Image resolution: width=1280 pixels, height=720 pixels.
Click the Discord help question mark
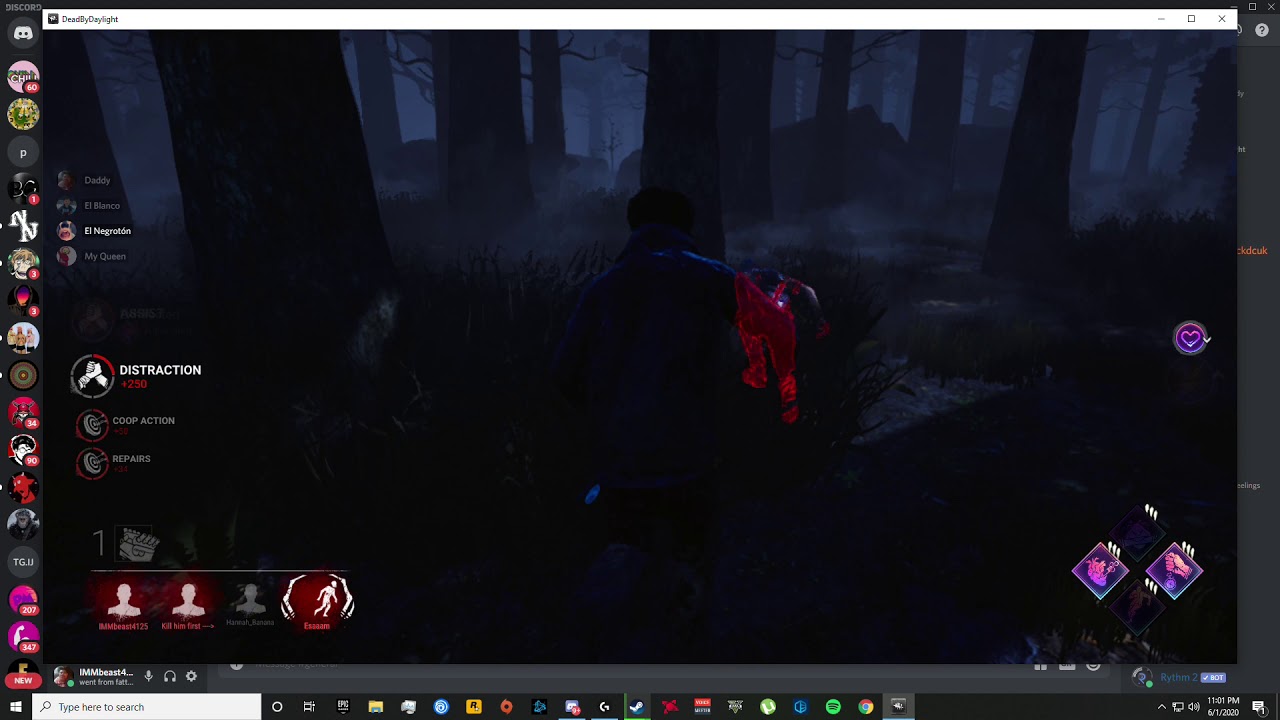[1262, 30]
